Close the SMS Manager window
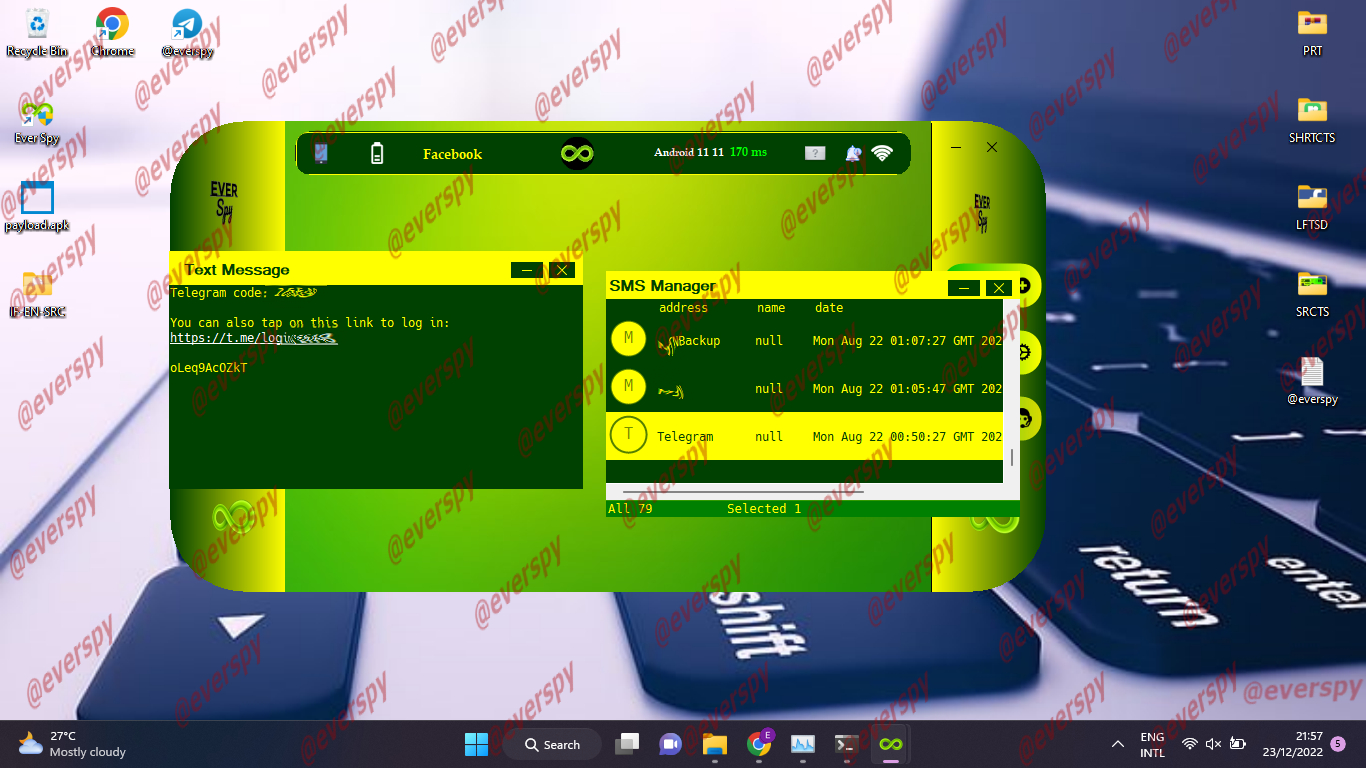Screen dimensions: 1366x768 click(x=998, y=288)
